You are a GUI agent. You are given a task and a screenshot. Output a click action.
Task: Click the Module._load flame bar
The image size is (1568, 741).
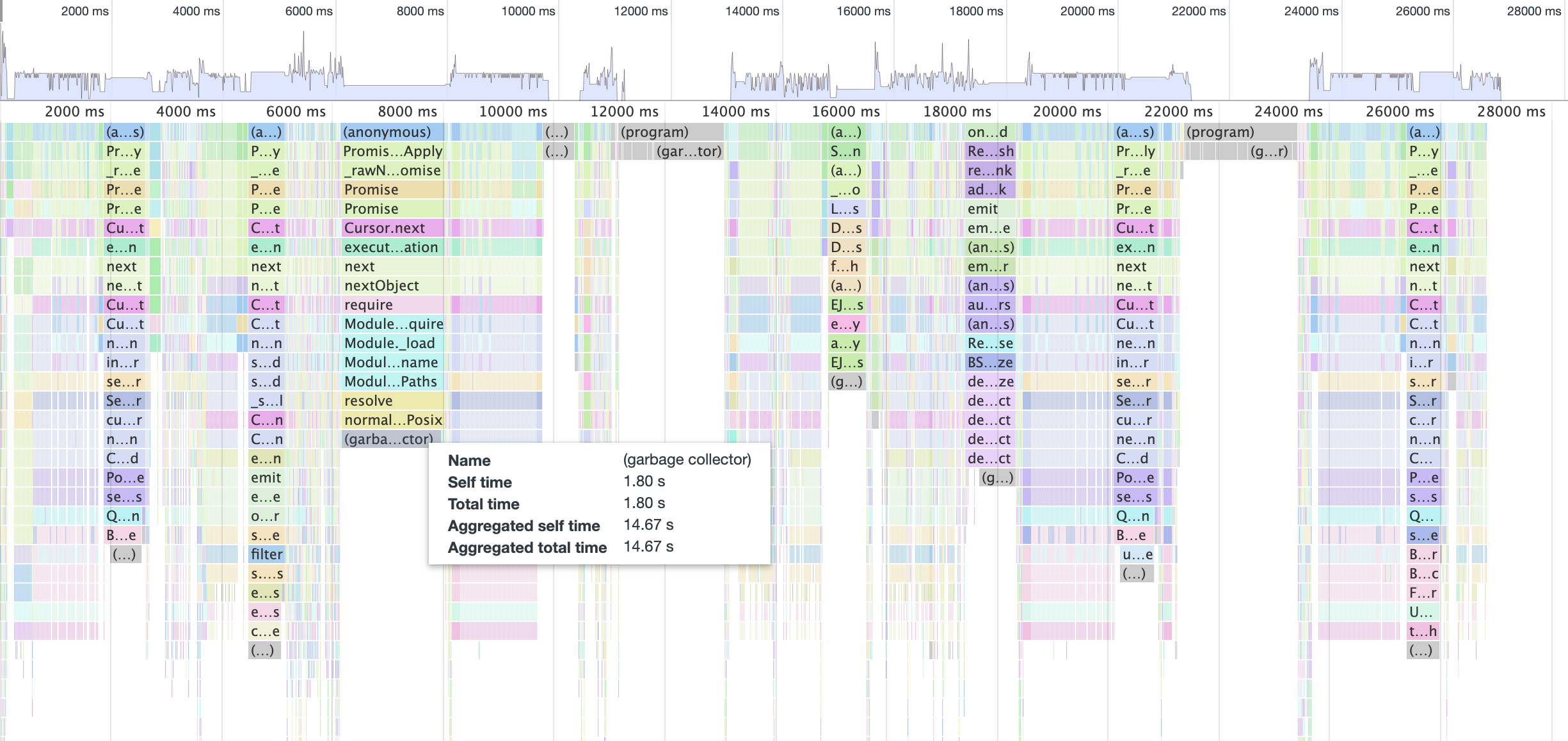click(392, 344)
